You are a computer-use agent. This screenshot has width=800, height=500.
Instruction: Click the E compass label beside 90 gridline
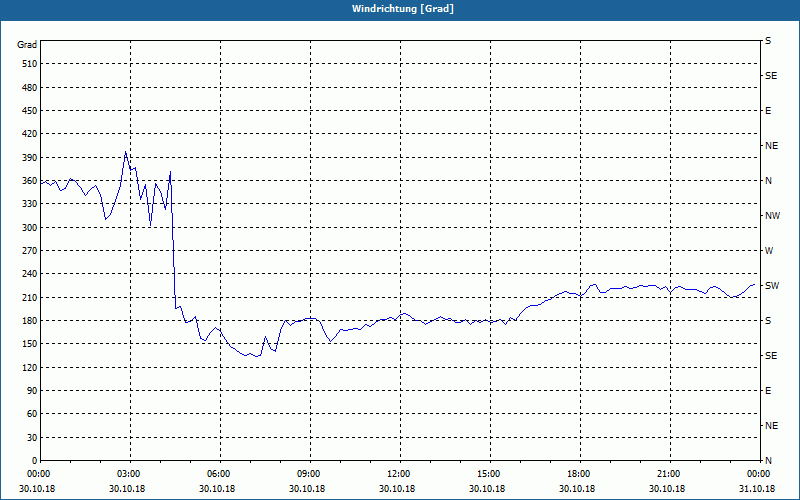click(768, 391)
